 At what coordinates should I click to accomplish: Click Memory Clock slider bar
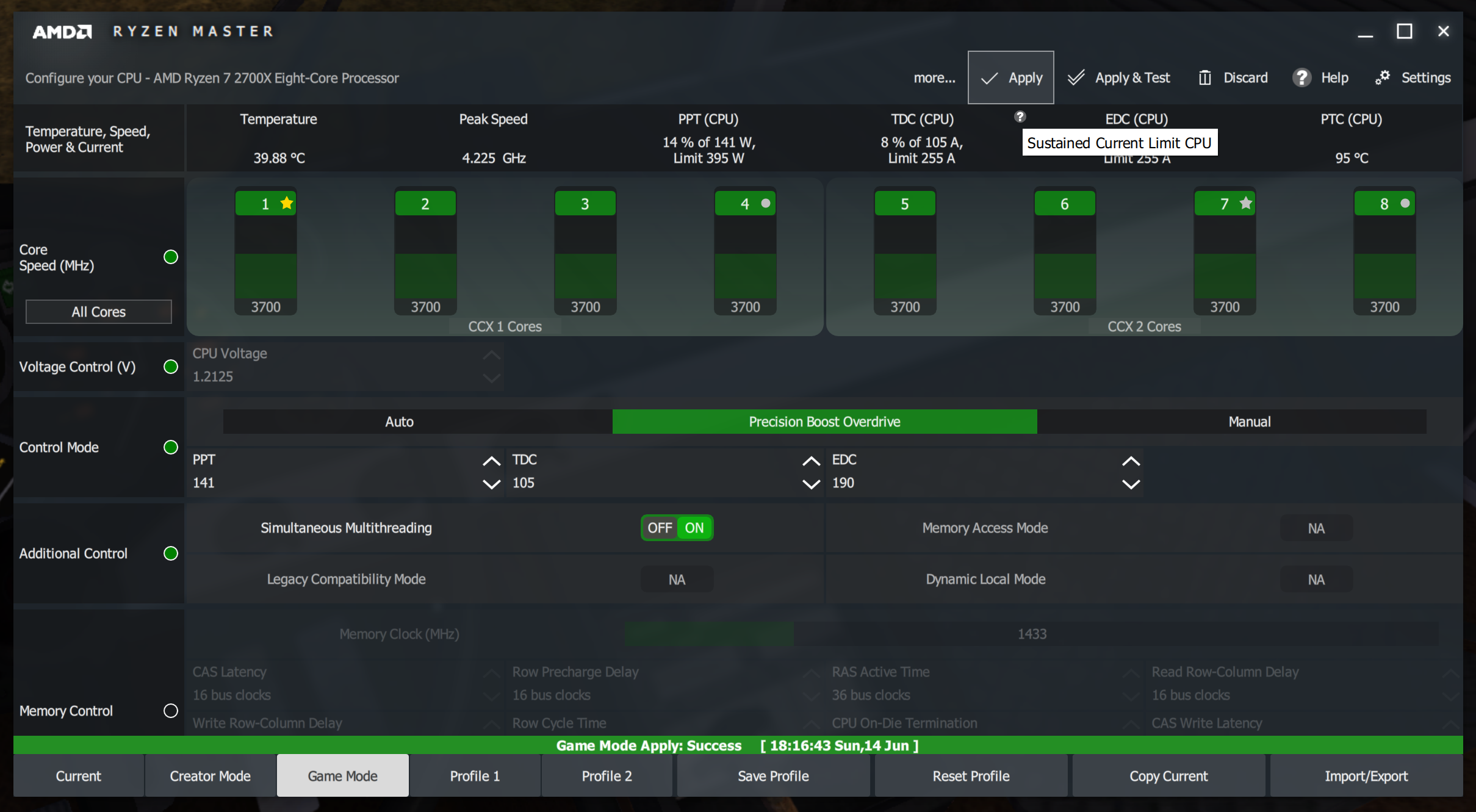pos(1031,634)
